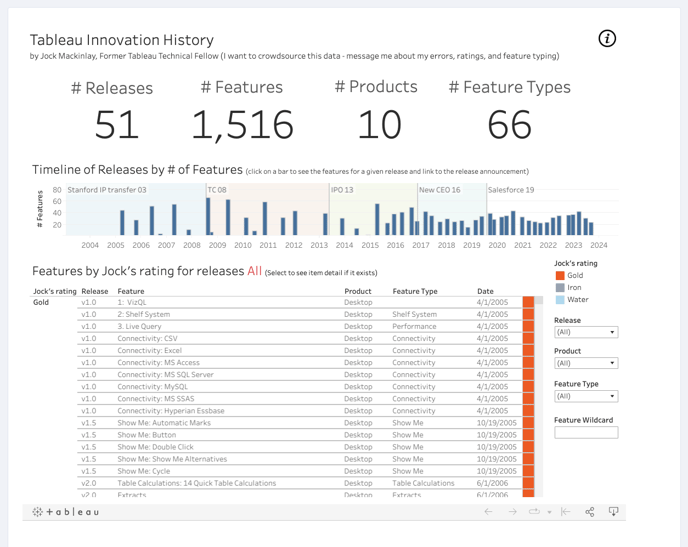Click the Feature Wildcard input field

click(586, 433)
